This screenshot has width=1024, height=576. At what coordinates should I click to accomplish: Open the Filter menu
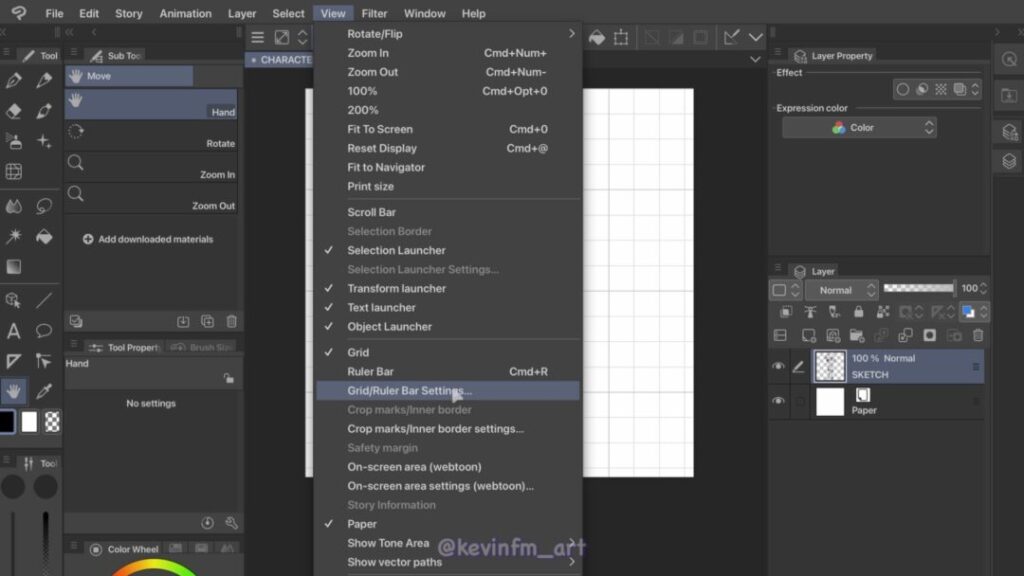(374, 13)
